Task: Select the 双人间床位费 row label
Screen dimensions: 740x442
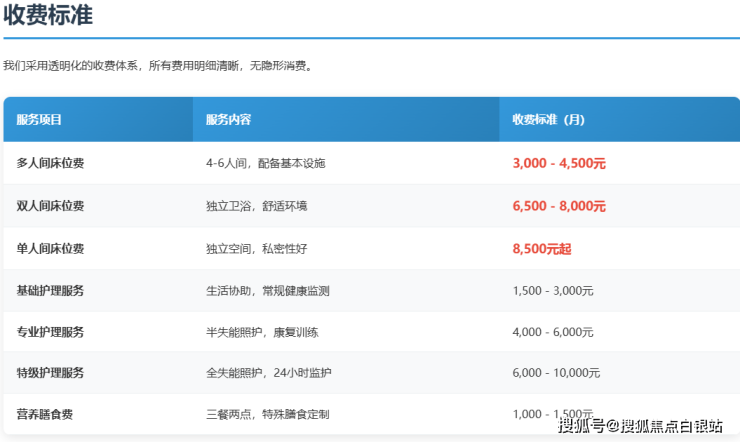Action: coord(50,206)
